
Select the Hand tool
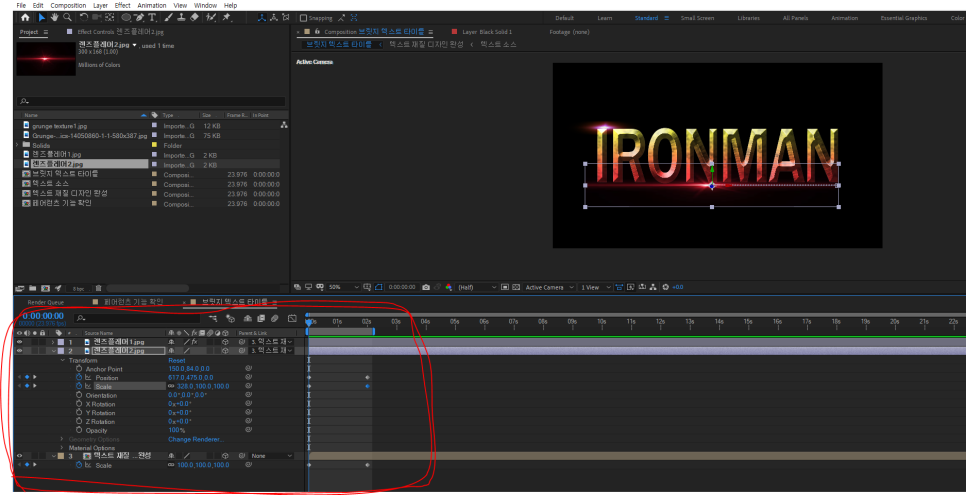coord(54,18)
